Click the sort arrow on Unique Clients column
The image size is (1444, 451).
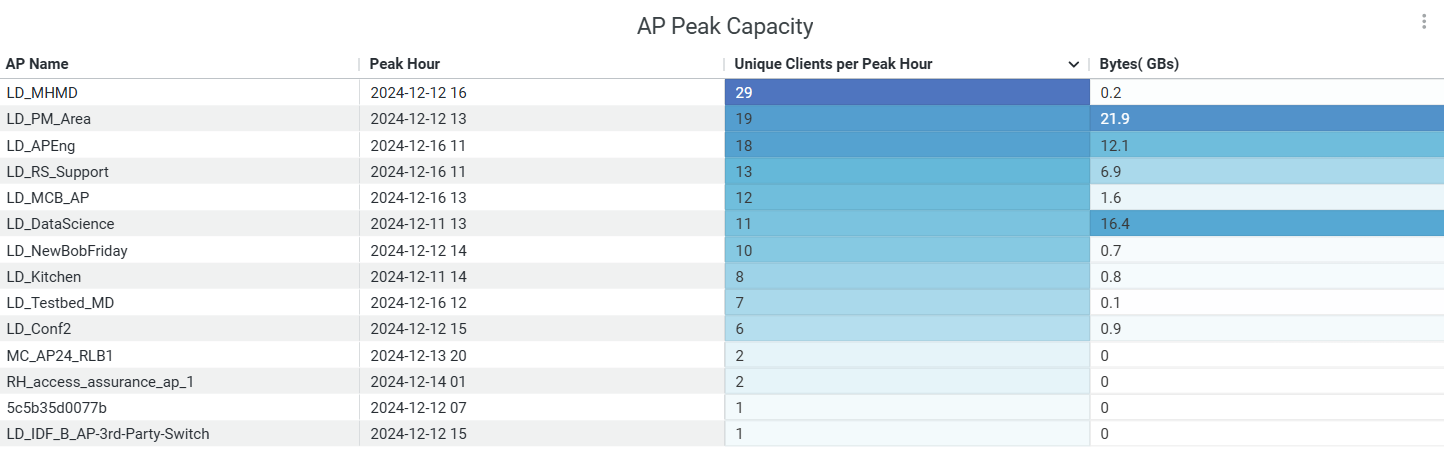[1074, 65]
